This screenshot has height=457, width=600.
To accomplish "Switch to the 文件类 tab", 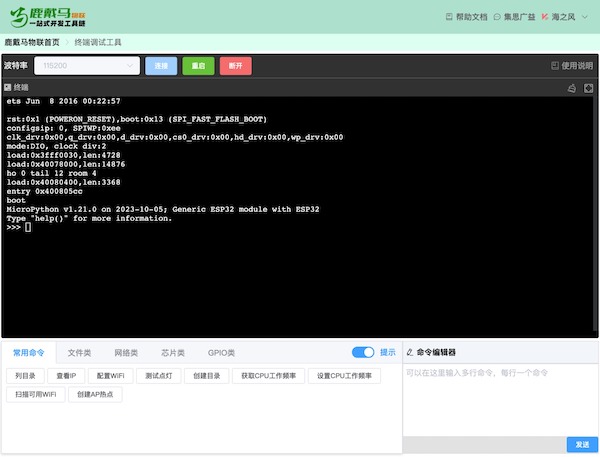I will 79,353.
